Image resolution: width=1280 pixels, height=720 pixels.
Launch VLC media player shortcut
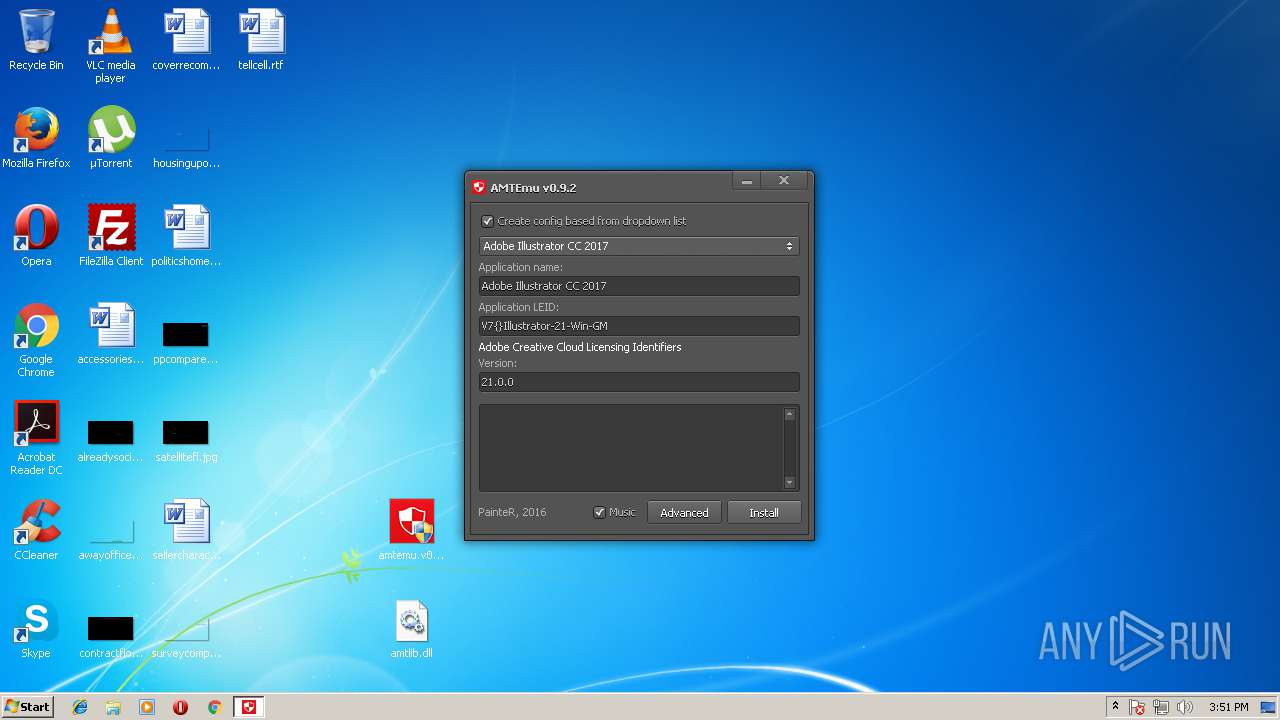(x=110, y=46)
